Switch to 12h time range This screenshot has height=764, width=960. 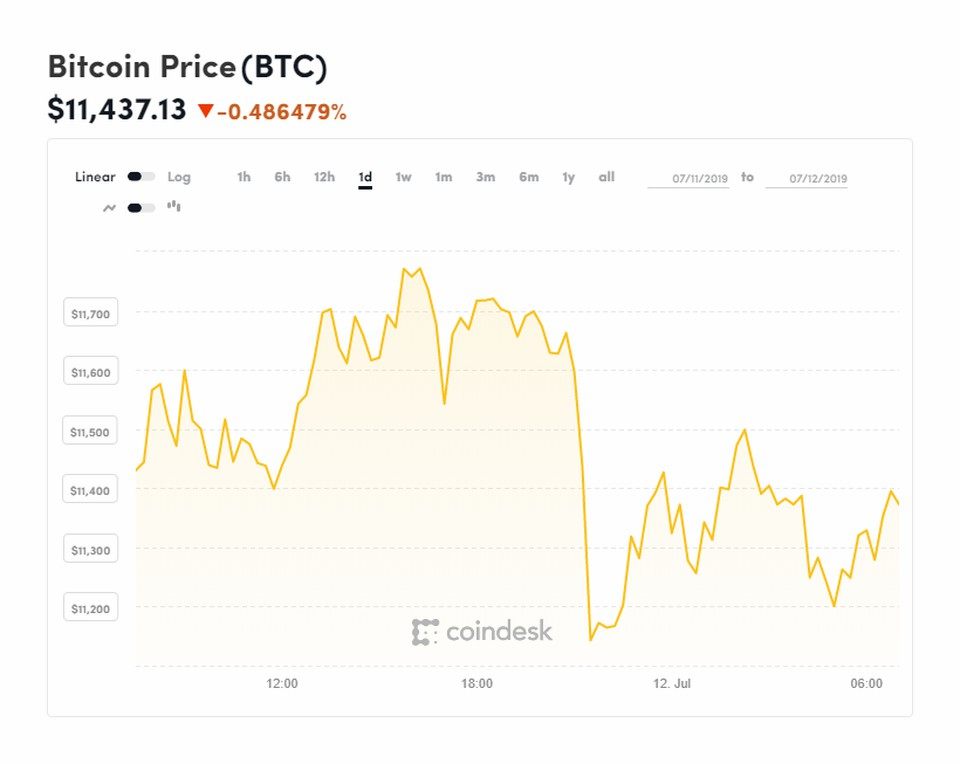coord(324,177)
